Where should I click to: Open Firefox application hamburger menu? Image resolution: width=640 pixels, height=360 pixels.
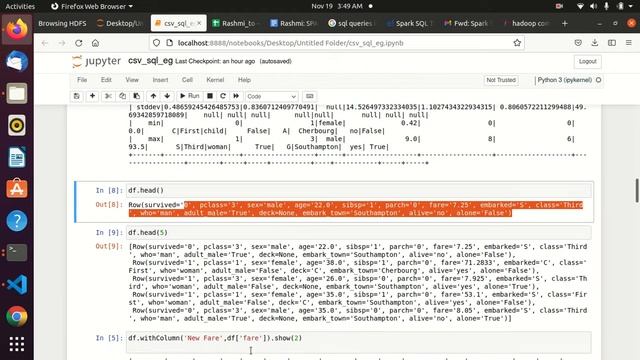[x=629, y=42]
